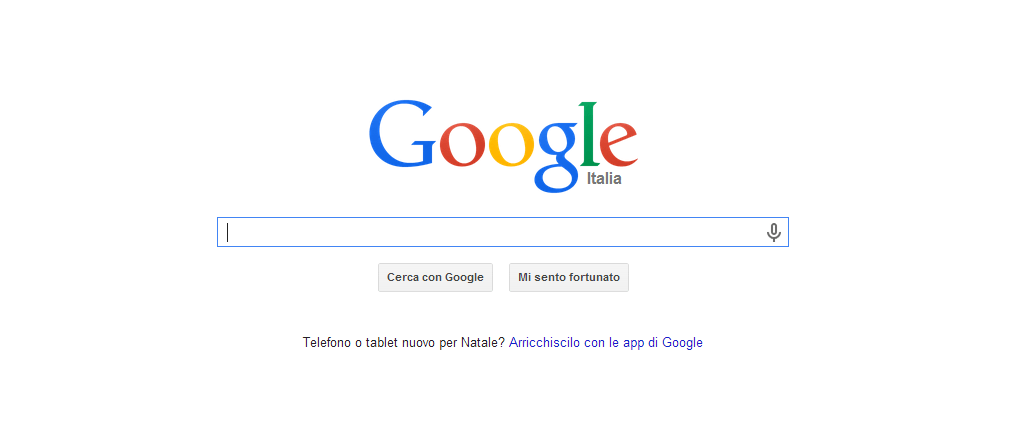Viewport: 1024px width, 448px height.
Task: Click the Telefono o tablet nuovo text
Action: 370,342
